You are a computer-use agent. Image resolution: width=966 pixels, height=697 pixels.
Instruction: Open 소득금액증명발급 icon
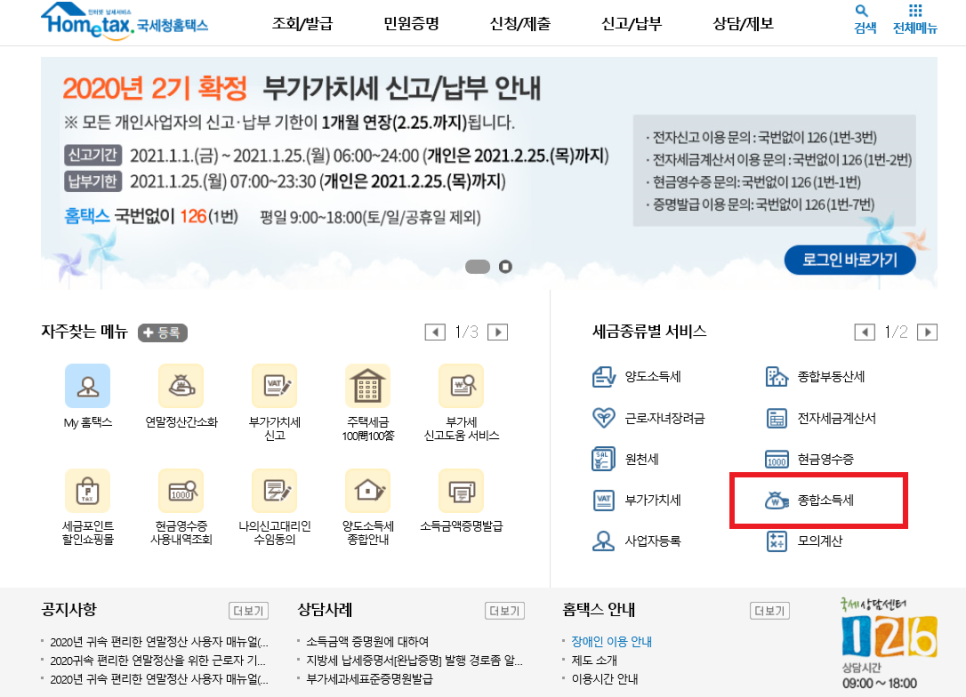click(461, 491)
